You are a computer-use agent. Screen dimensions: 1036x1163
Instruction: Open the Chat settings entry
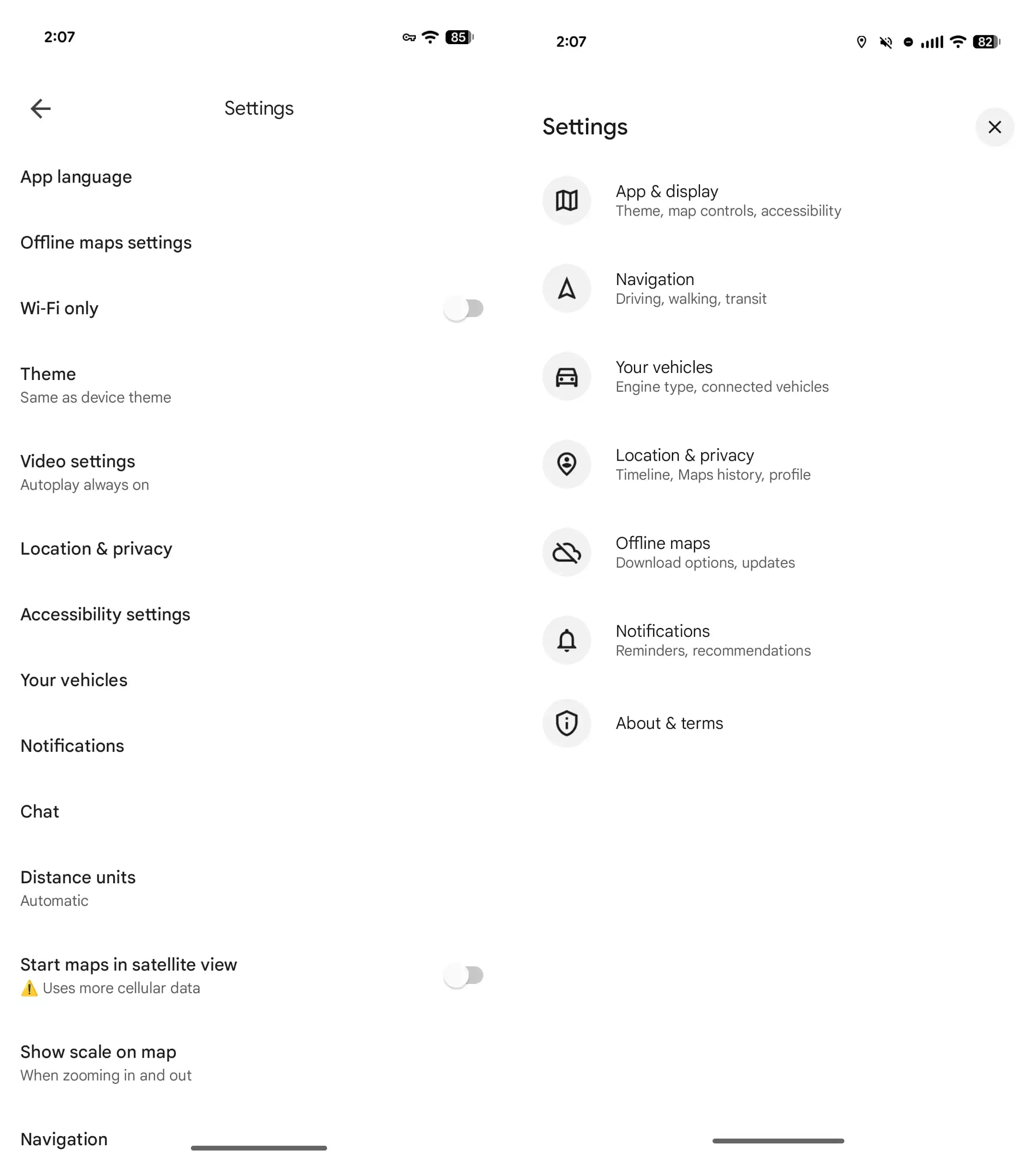tap(40, 811)
